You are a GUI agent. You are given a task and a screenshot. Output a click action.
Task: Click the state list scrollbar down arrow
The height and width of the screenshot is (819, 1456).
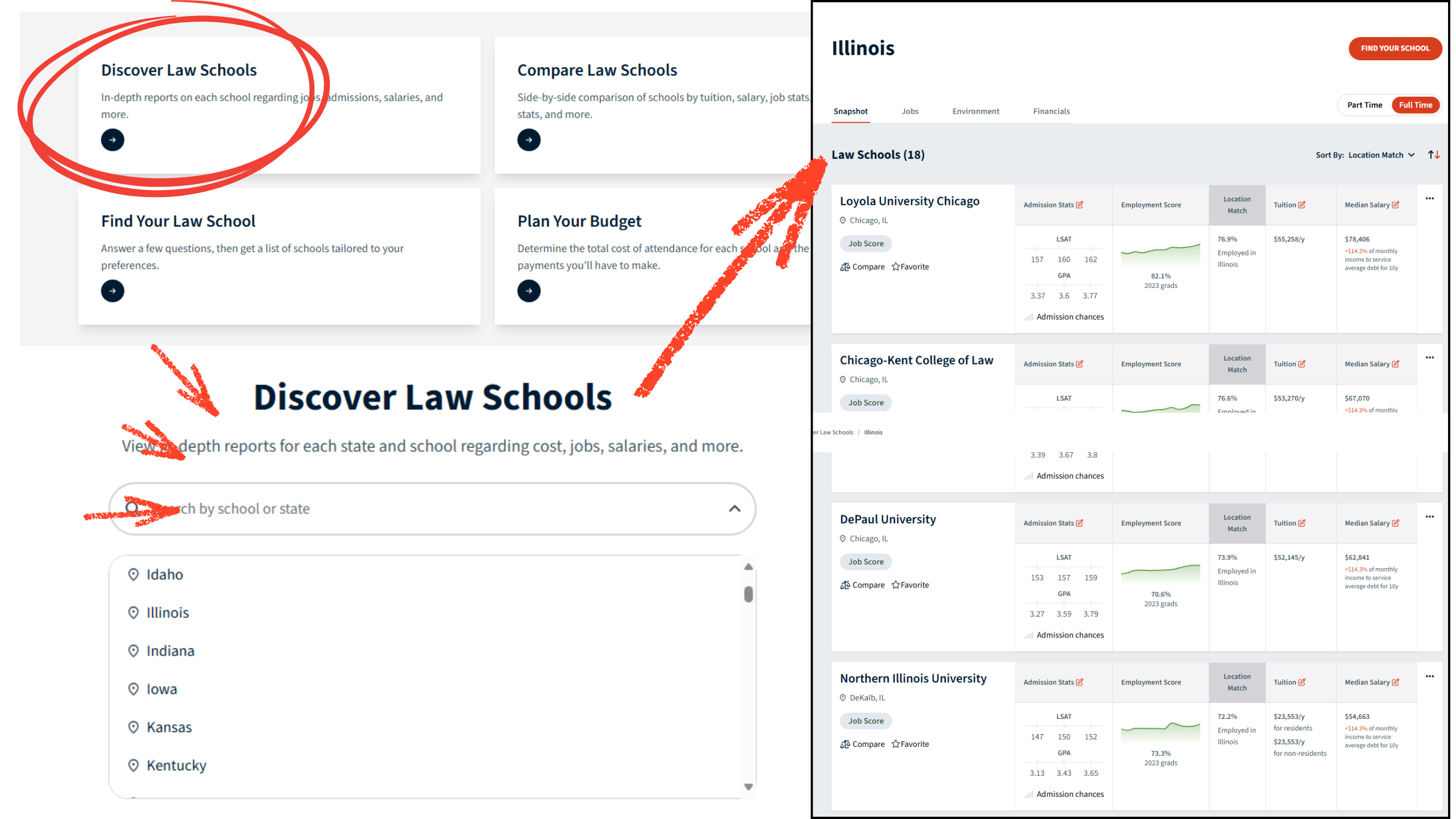(748, 787)
